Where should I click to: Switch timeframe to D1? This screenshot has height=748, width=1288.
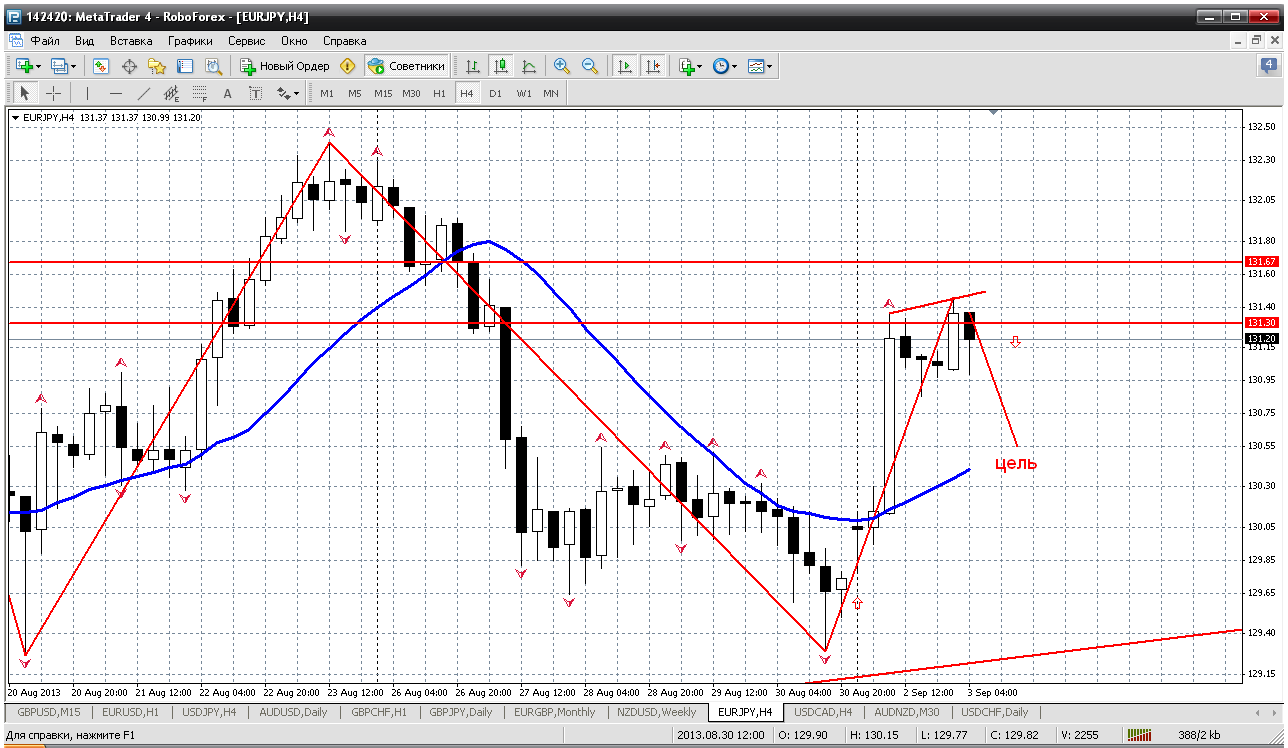pos(495,93)
